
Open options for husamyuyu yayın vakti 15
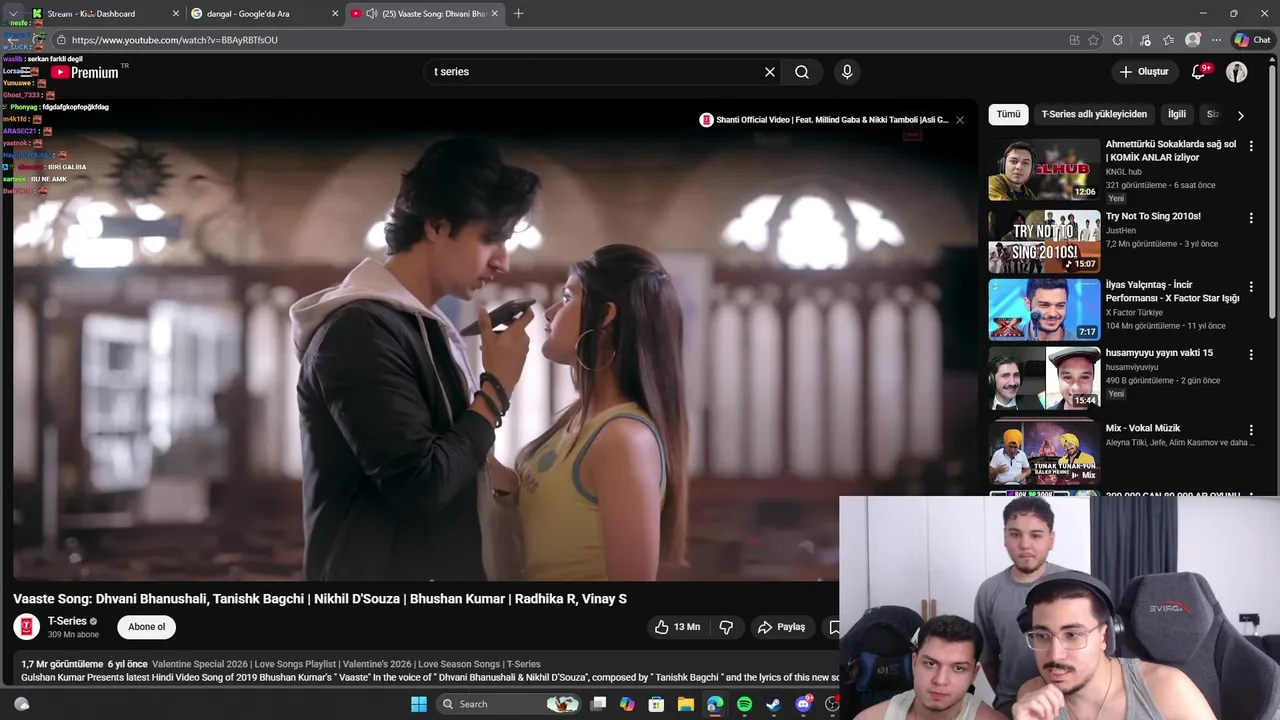[x=1250, y=355]
